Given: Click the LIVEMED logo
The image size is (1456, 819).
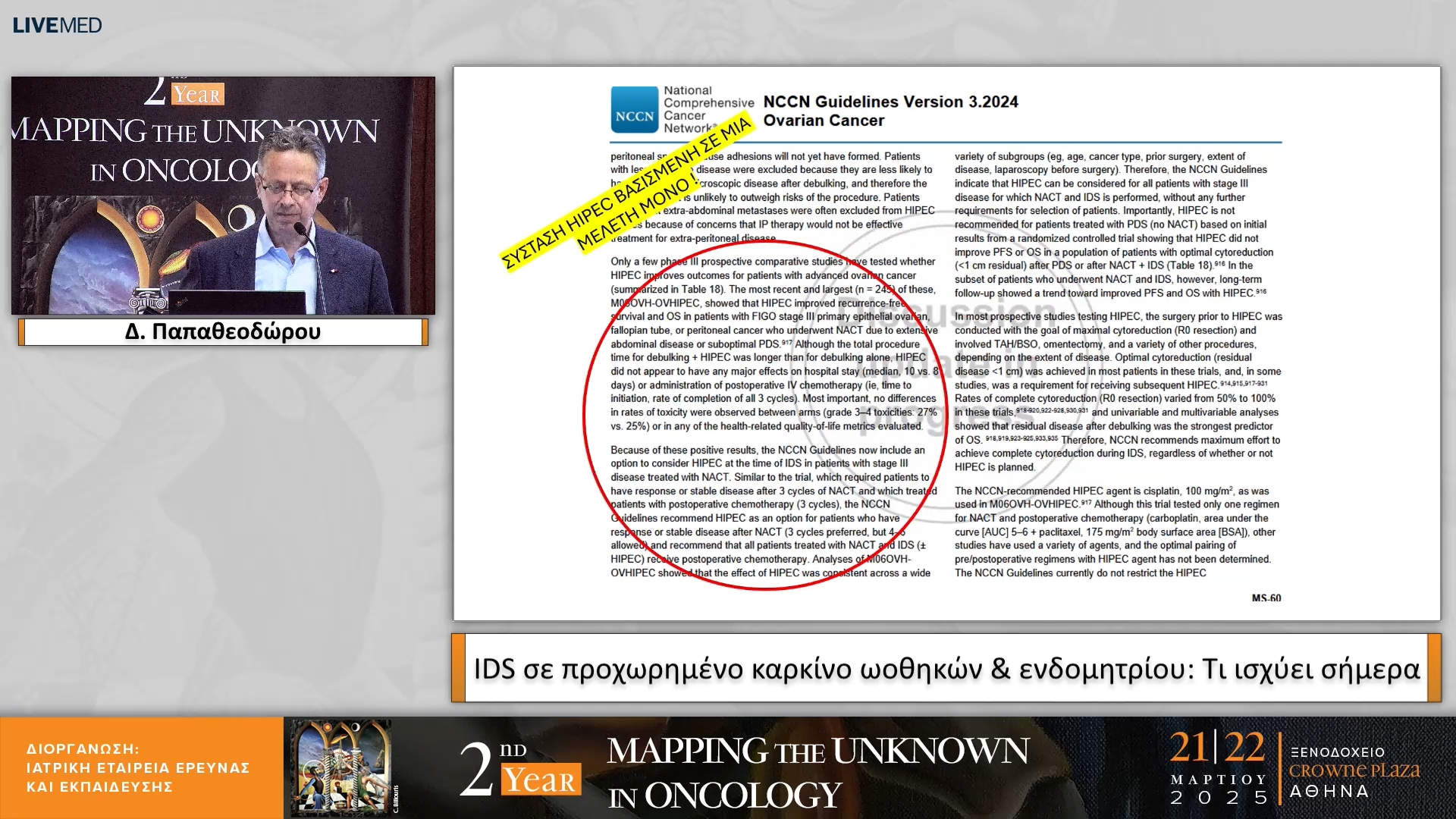Looking at the screenshot, I should tap(56, 24).
